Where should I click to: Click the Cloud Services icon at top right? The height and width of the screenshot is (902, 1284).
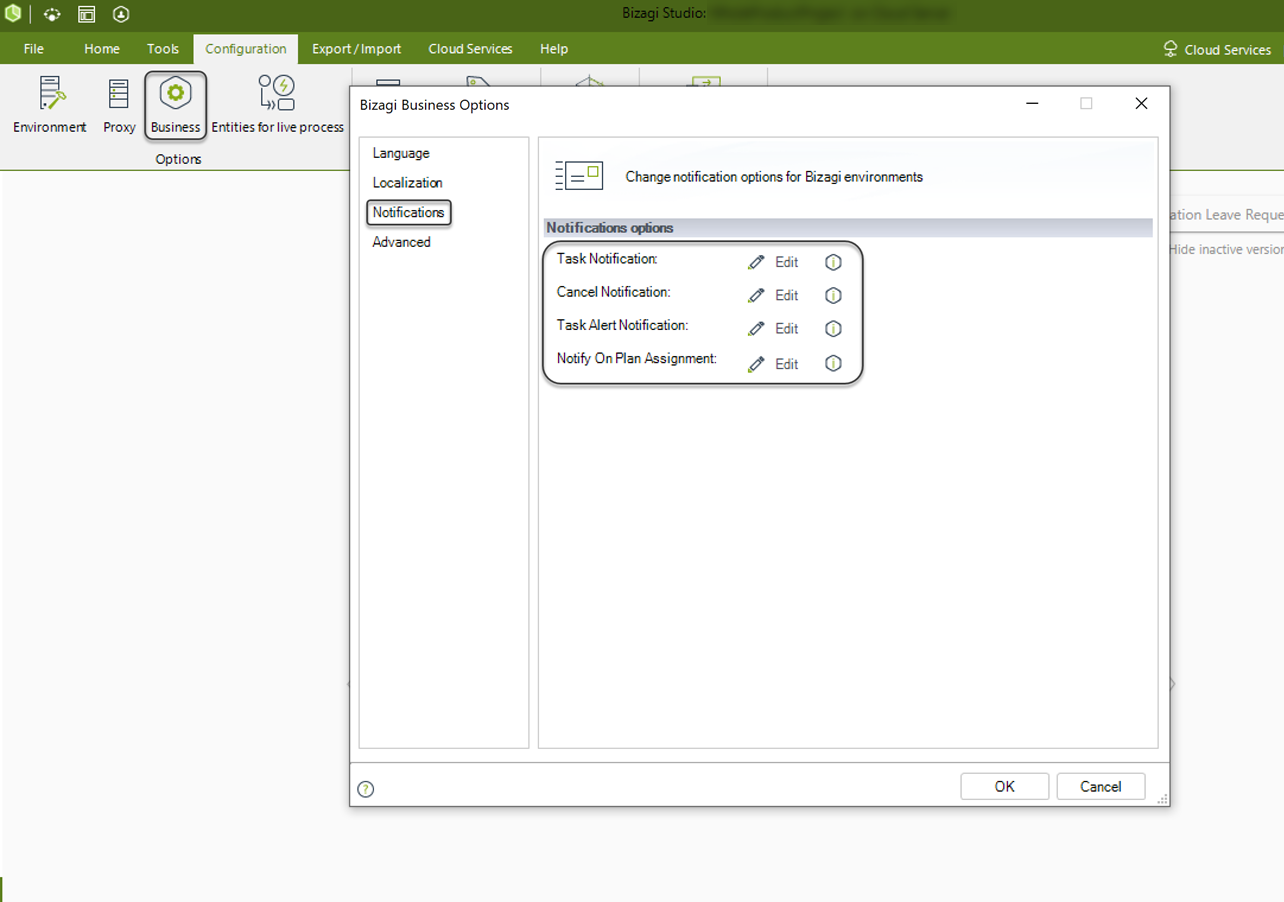[1171, 49]
